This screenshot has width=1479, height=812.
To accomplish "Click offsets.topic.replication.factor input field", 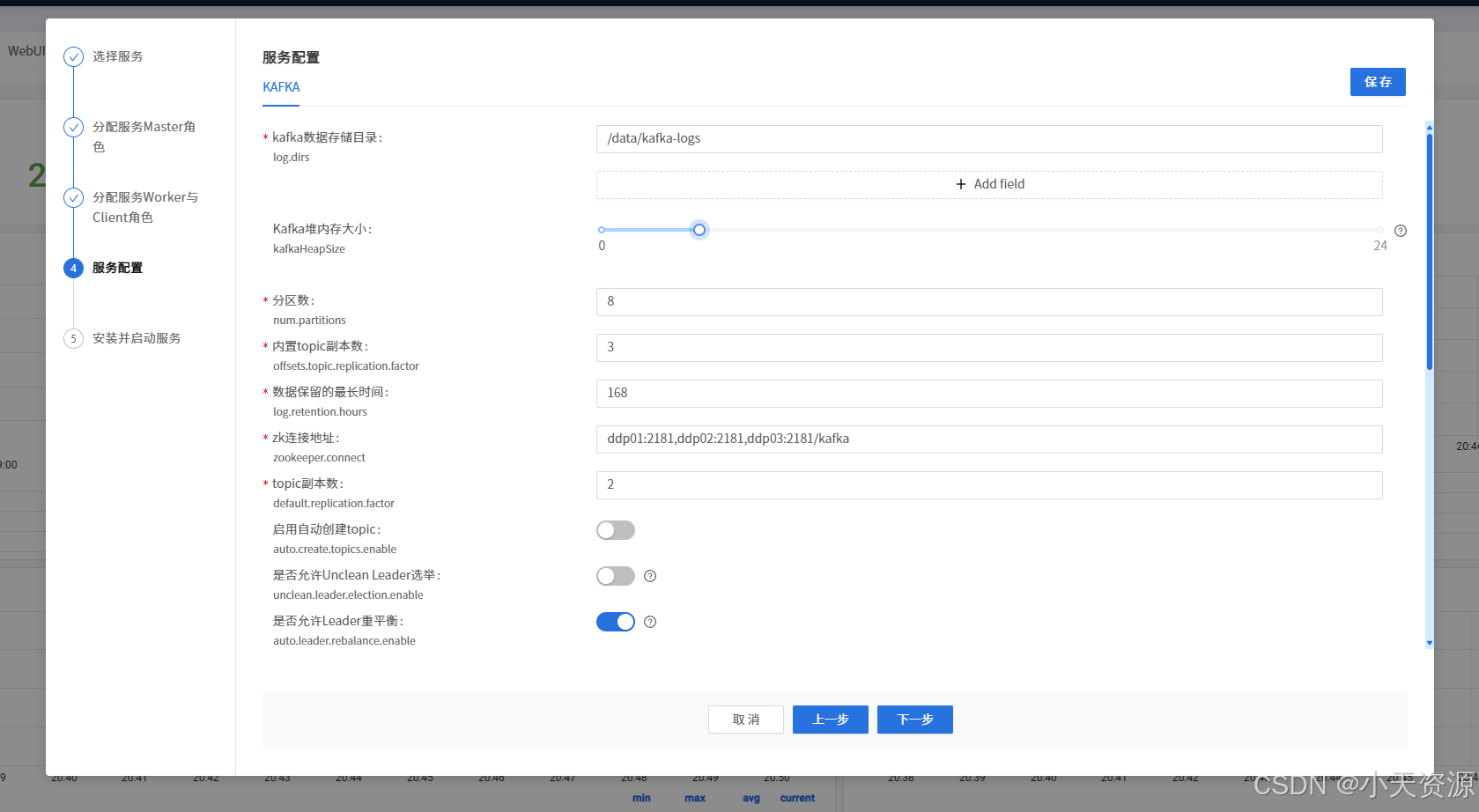I will (x=989, y=348).
